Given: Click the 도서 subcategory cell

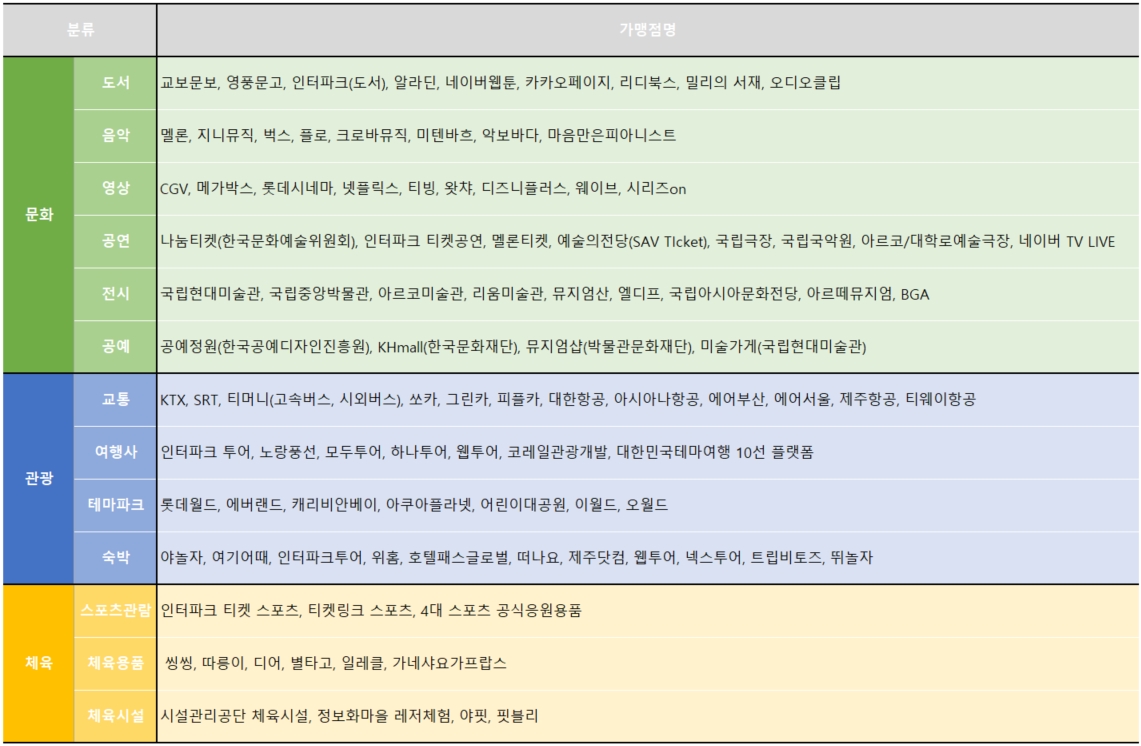Looking at the screenshot, I should (x=115, y=83).
